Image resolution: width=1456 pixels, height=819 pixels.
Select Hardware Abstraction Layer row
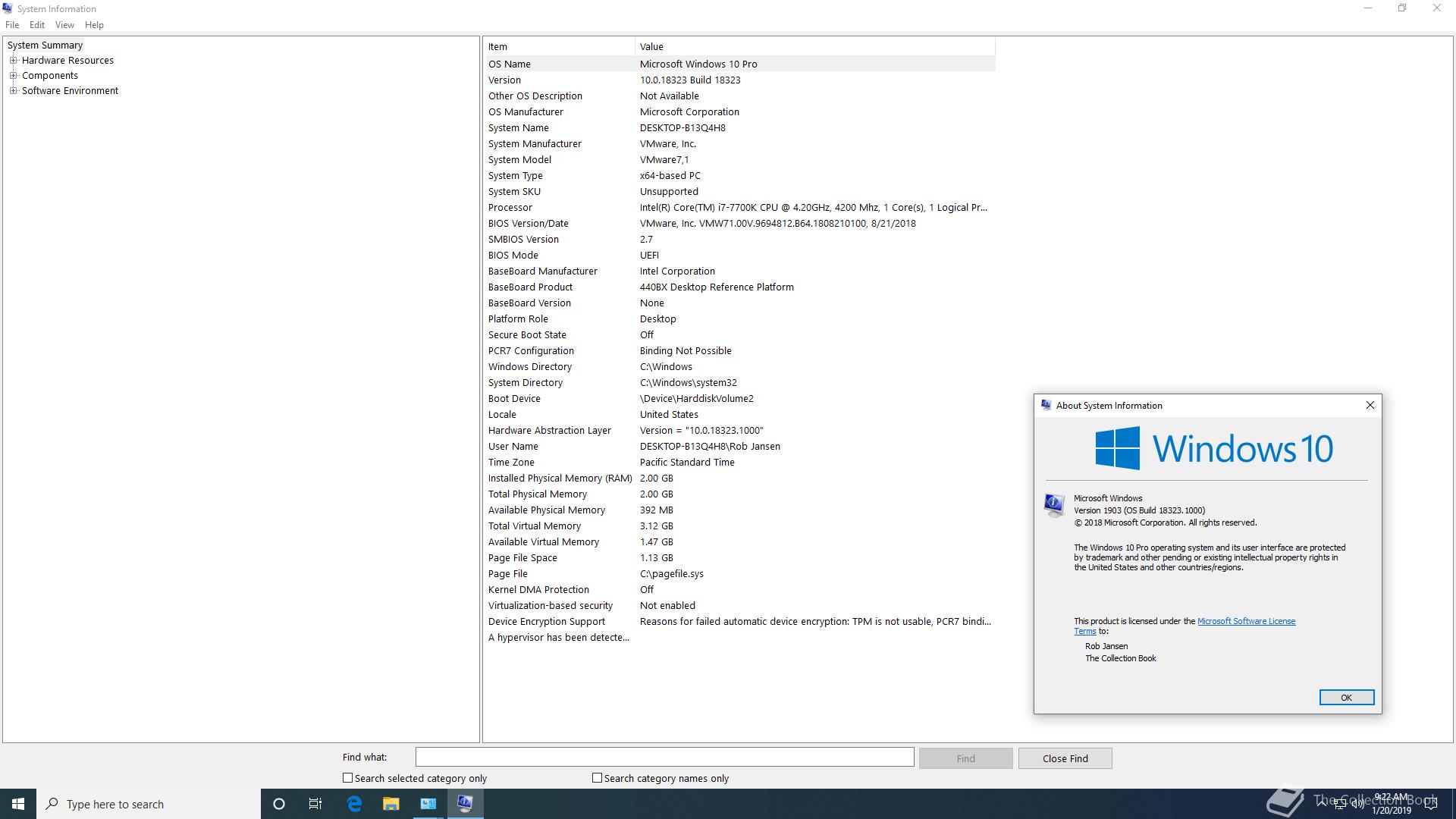tap(740, 430)
